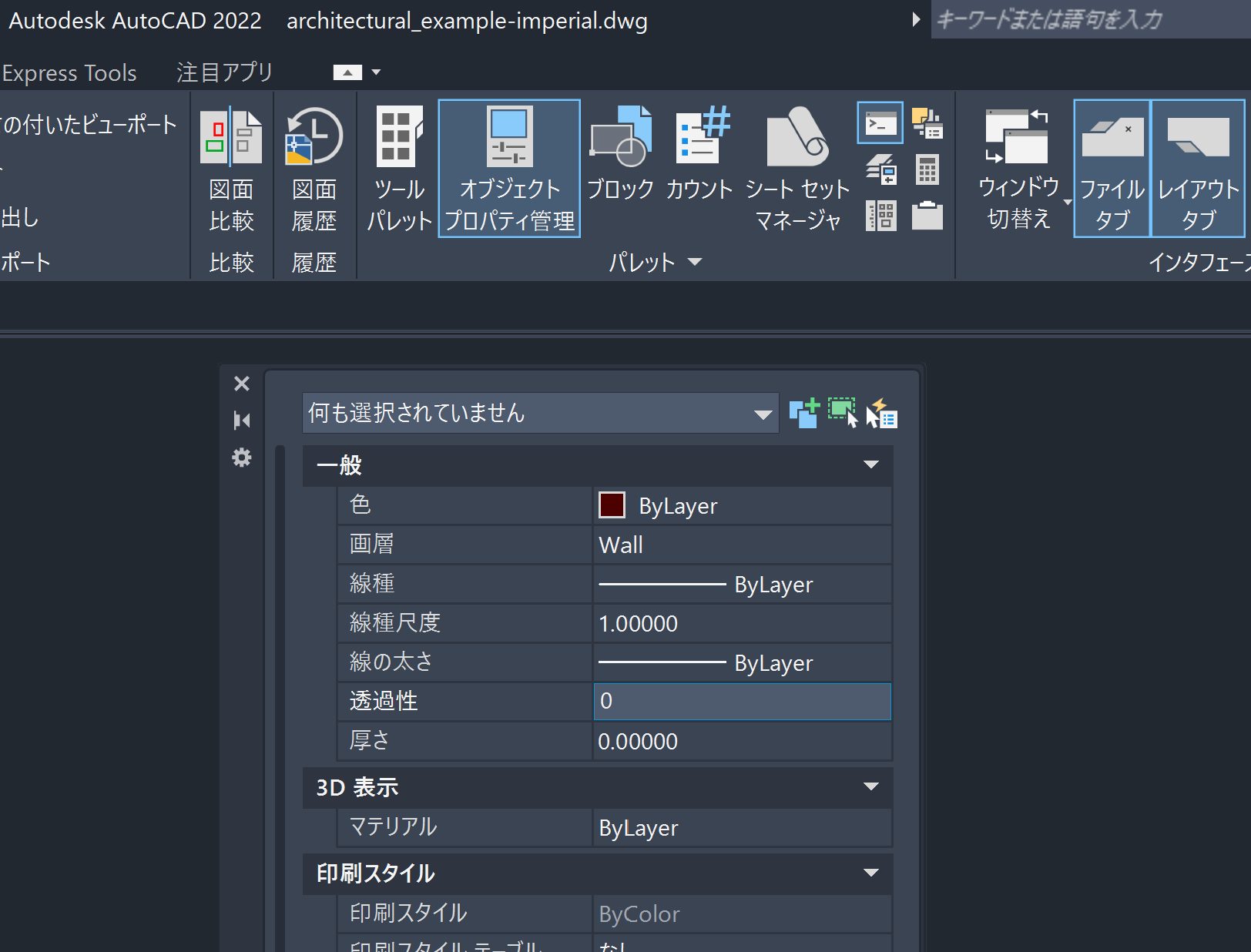Viewport: 1251px width, 952px height.
Task: Click the マテリアル property label
Action: coord(393,826)
